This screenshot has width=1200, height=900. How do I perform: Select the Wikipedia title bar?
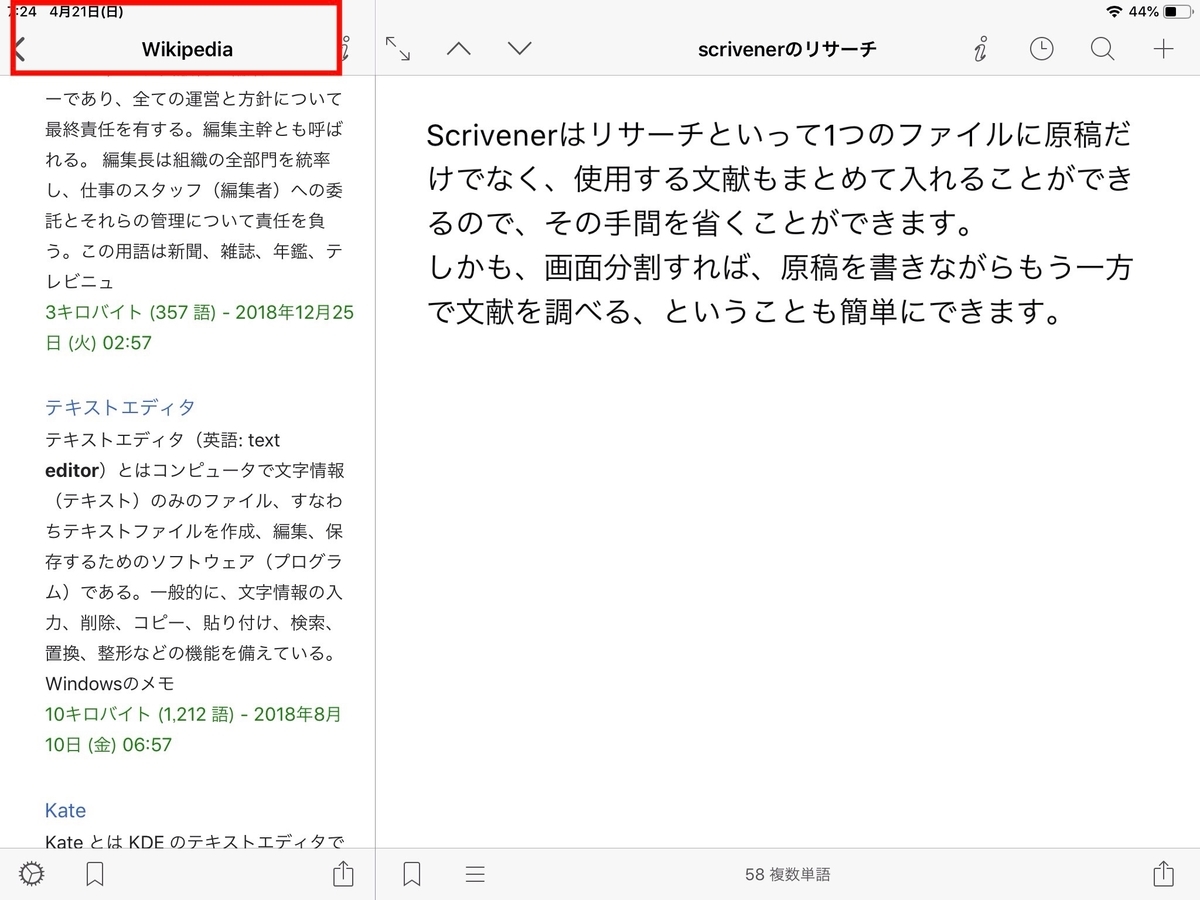point(187,48)
